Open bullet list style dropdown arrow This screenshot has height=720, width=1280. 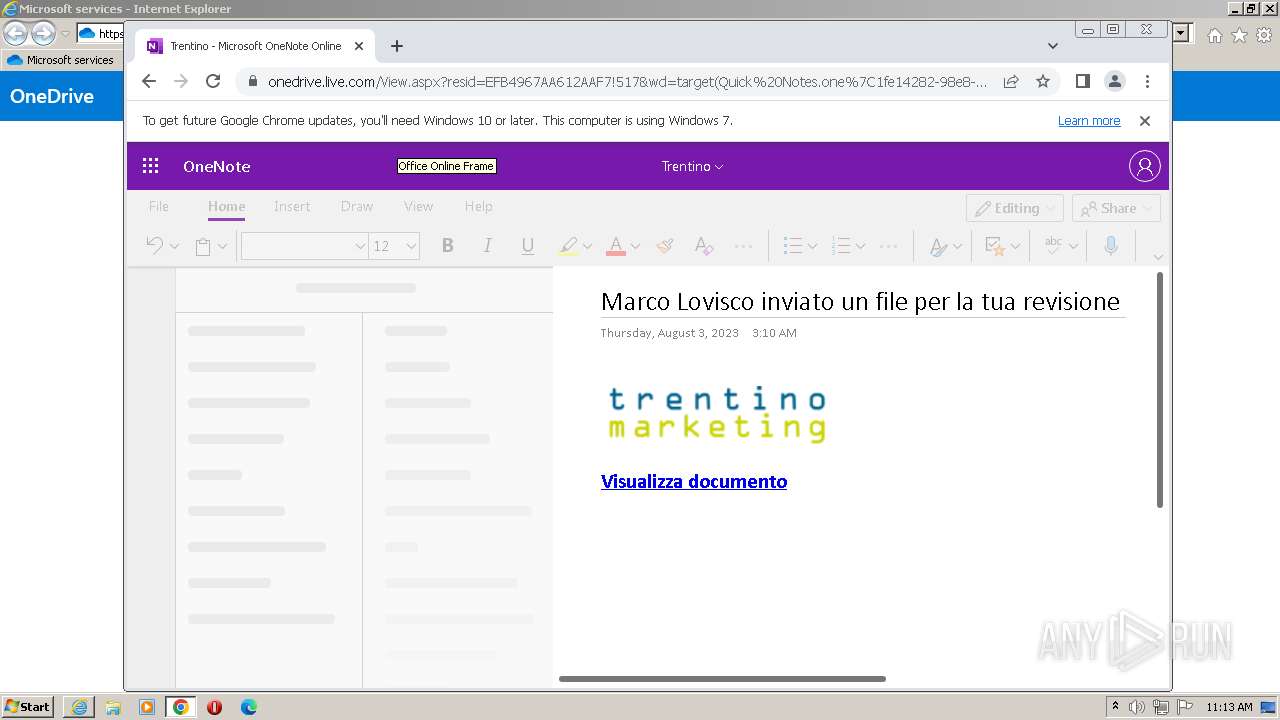click(812, 246)
